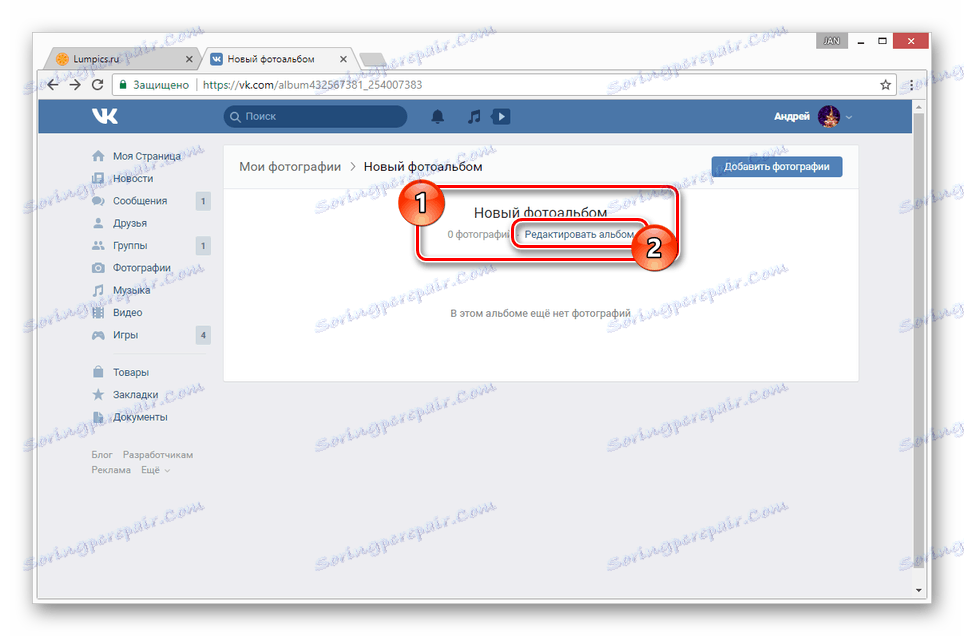
Task: Click the search magnifier icon
Action: click(x=235, y=116)
